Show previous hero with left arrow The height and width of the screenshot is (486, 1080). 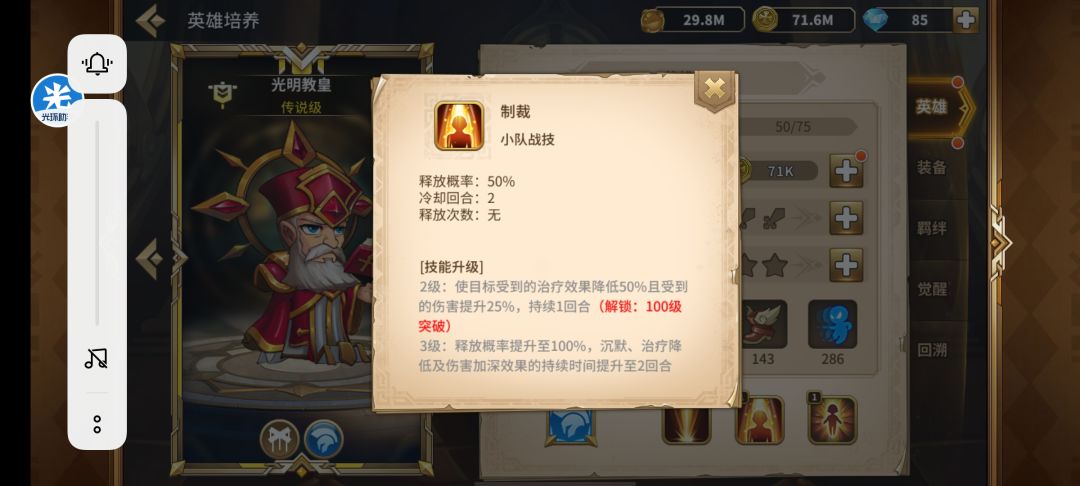pos(150,259)
